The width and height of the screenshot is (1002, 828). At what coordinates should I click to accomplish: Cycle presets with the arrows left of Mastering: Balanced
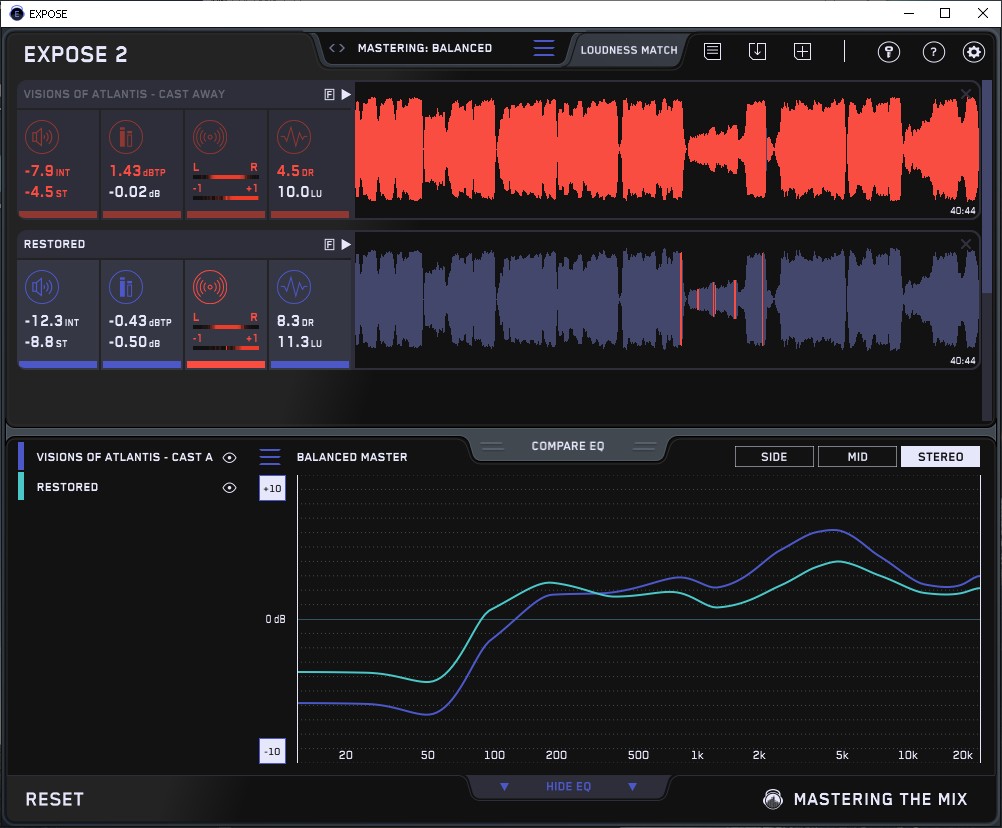[337, 48]
